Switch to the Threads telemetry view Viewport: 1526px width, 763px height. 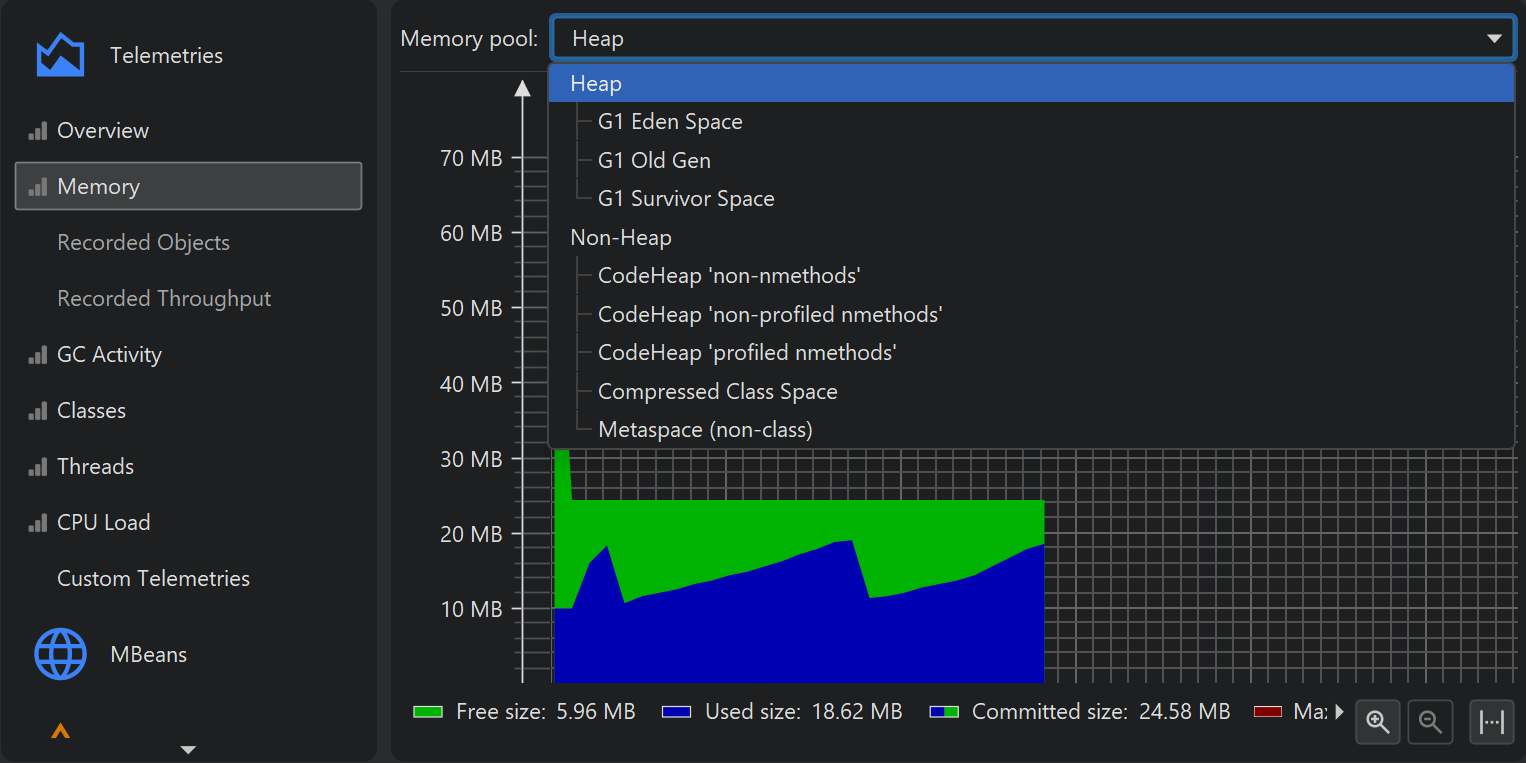tap(95, 467)
